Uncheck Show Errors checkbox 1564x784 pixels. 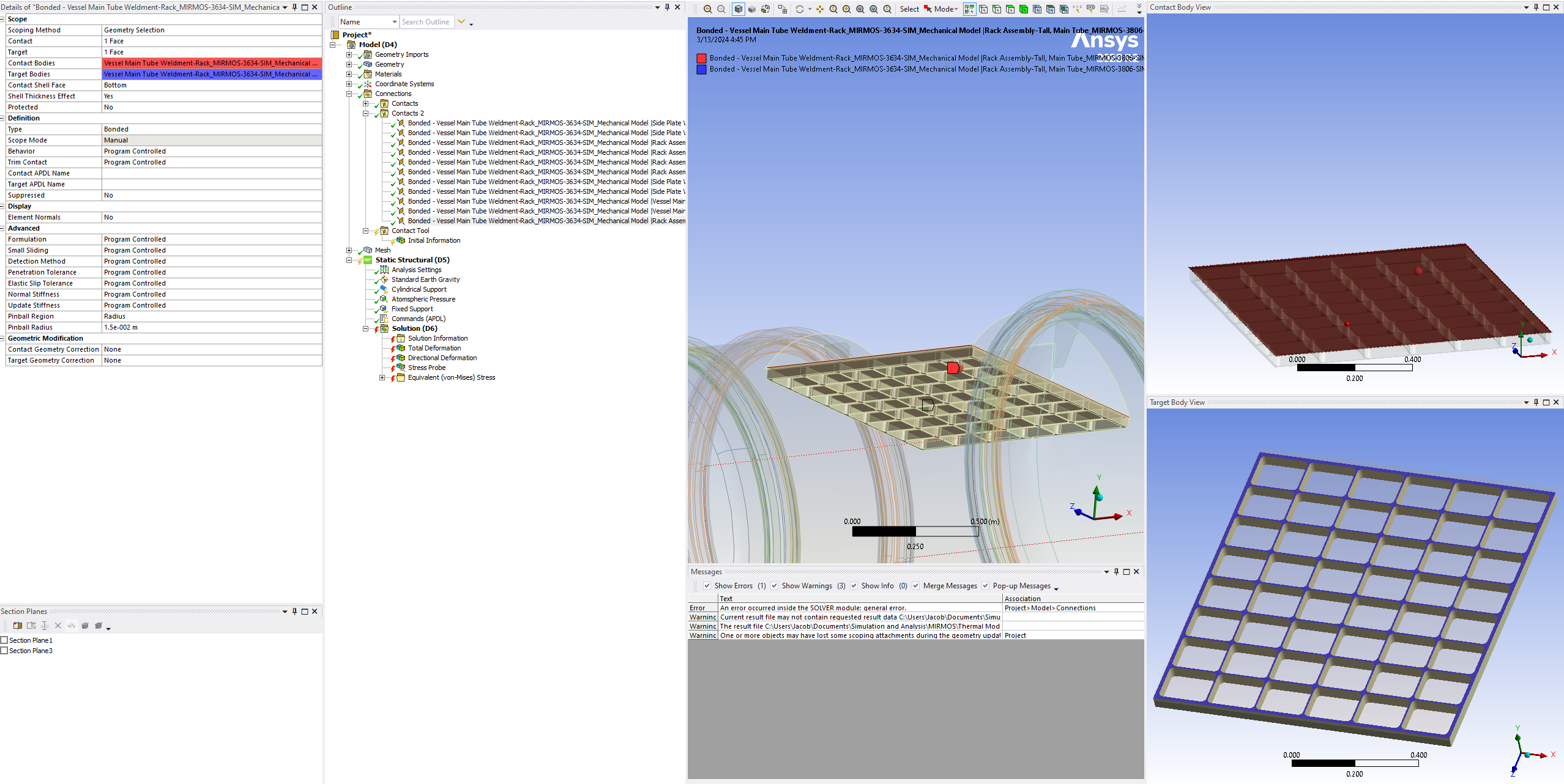click(707, 586)
